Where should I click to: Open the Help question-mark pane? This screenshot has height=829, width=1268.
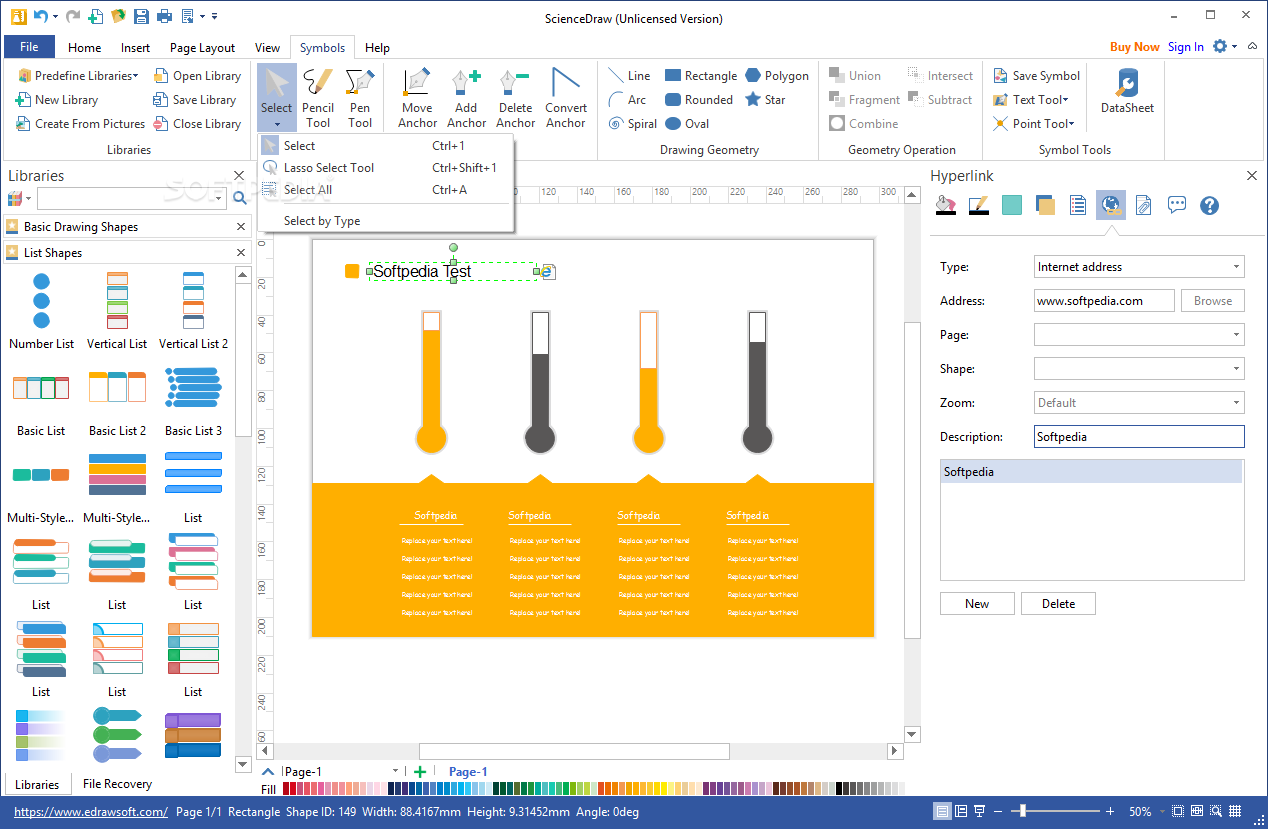pyautogui.click(x=1209, y=205)
